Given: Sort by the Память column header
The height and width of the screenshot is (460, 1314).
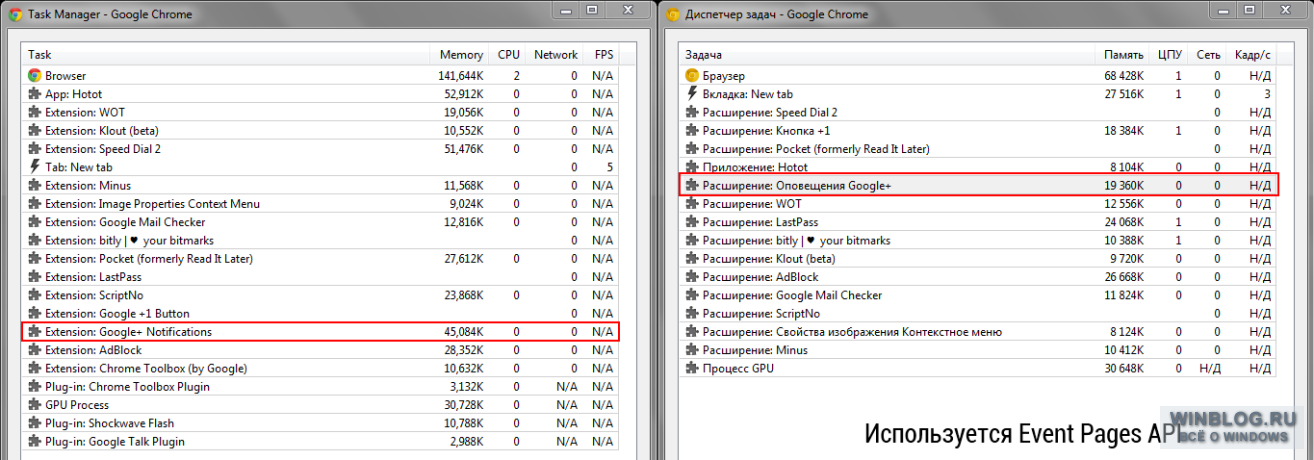Looking at the screenshot, I should coord(1121,55).
